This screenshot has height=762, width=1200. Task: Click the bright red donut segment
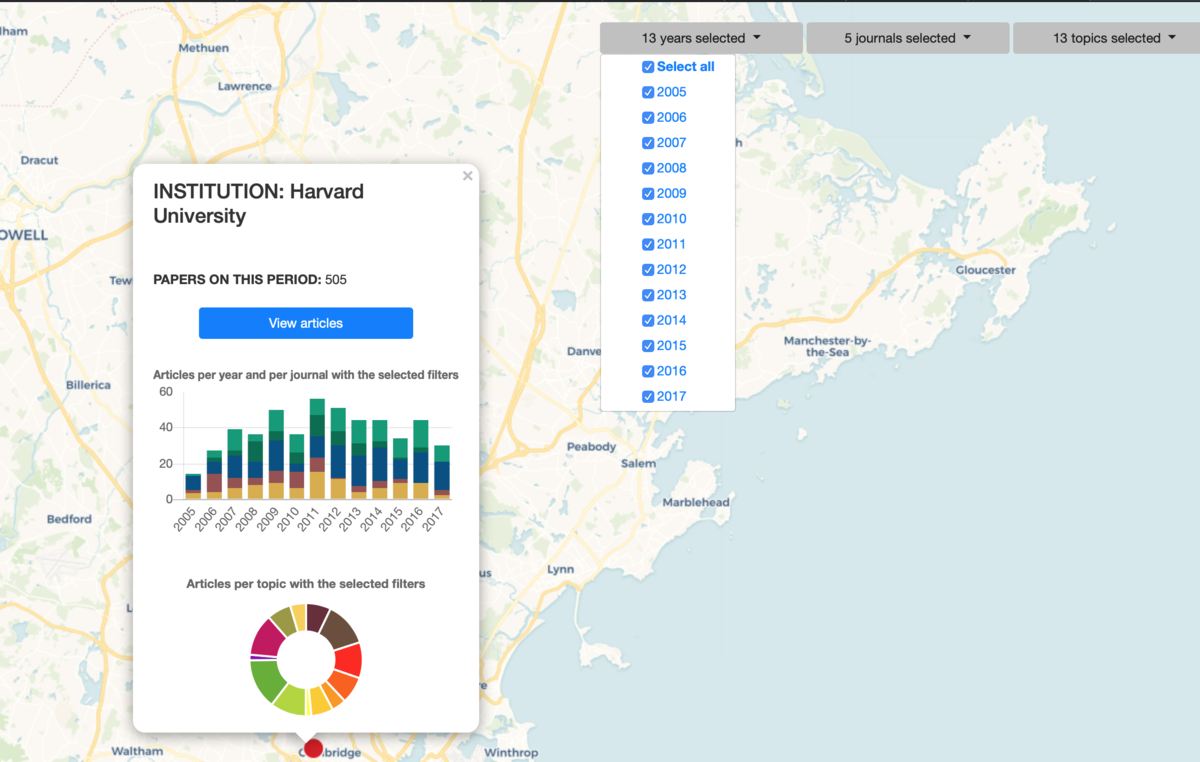pos(347,659)
